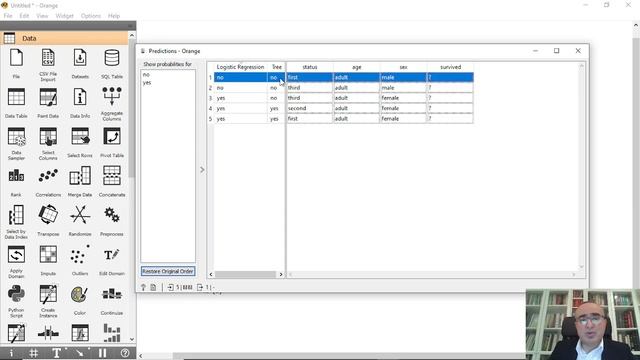Sort by the Tree column header

[276, 67]
